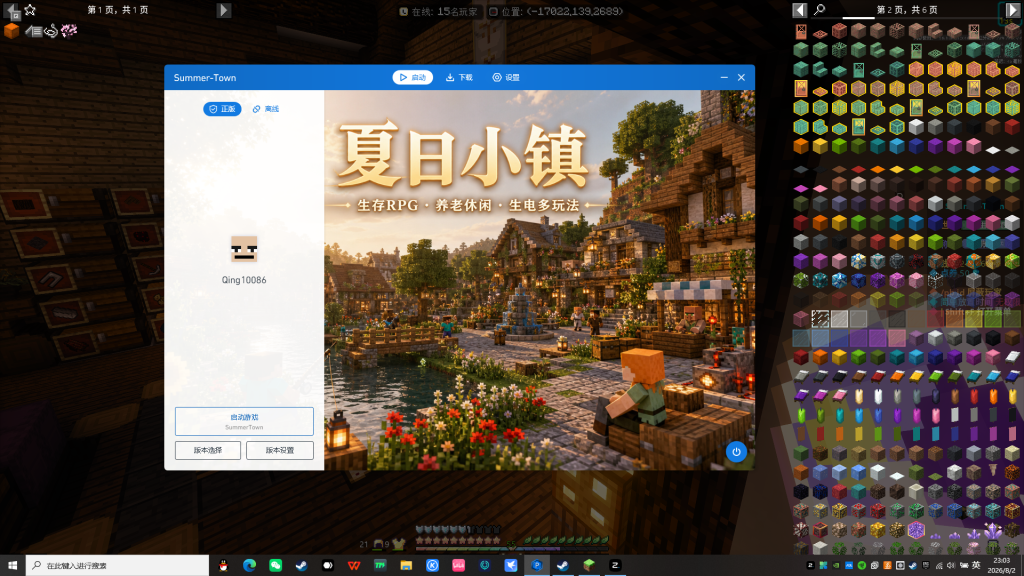Click the 启动游戏 SummerTown launch button
Viewport: 1024px width, 576px height.
(x=244, y=421)
